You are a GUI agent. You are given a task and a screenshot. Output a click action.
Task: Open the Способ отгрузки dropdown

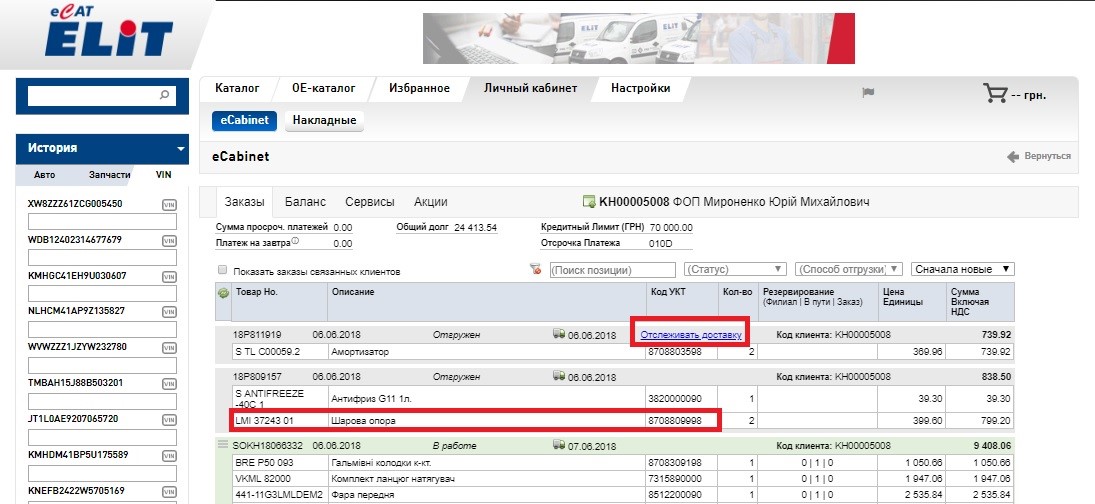(x=848, y=270)
